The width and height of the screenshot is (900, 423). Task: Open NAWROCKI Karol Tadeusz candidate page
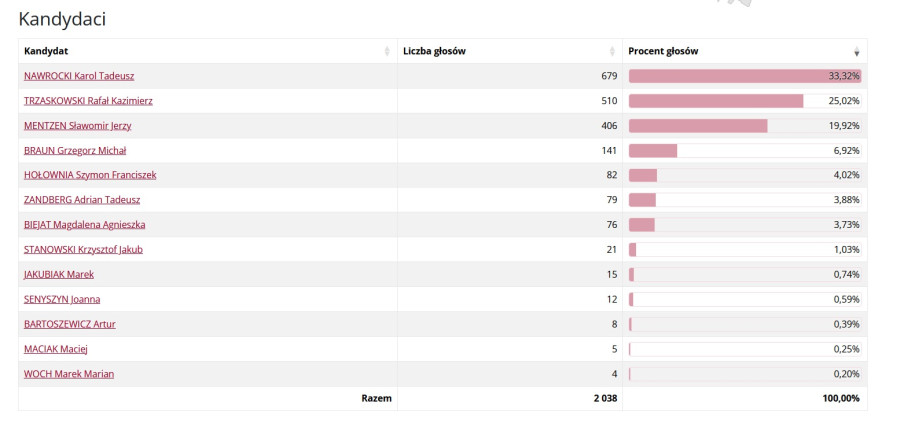click(x=79, y=76)
